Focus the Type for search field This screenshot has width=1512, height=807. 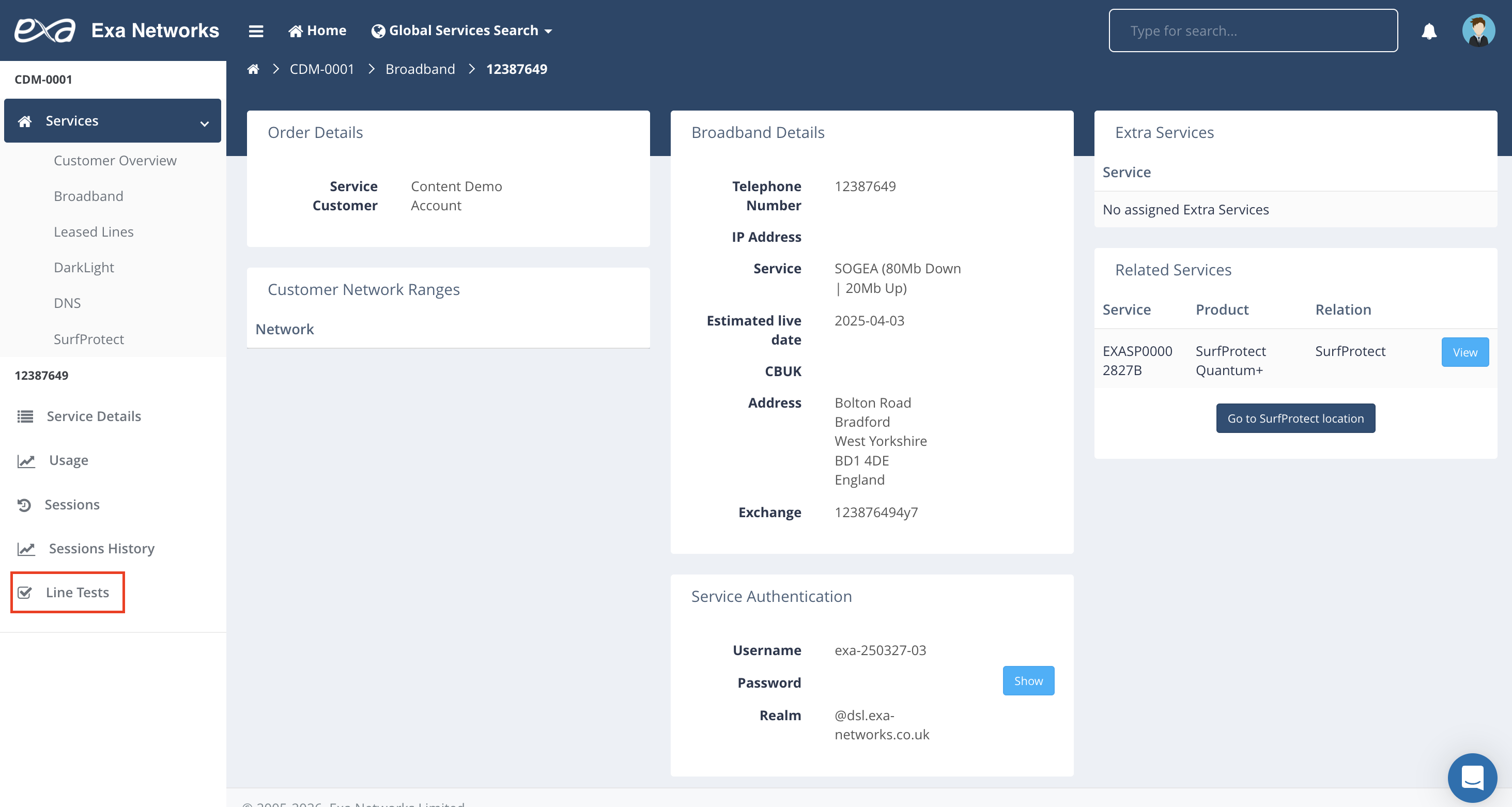(1253, 30)
